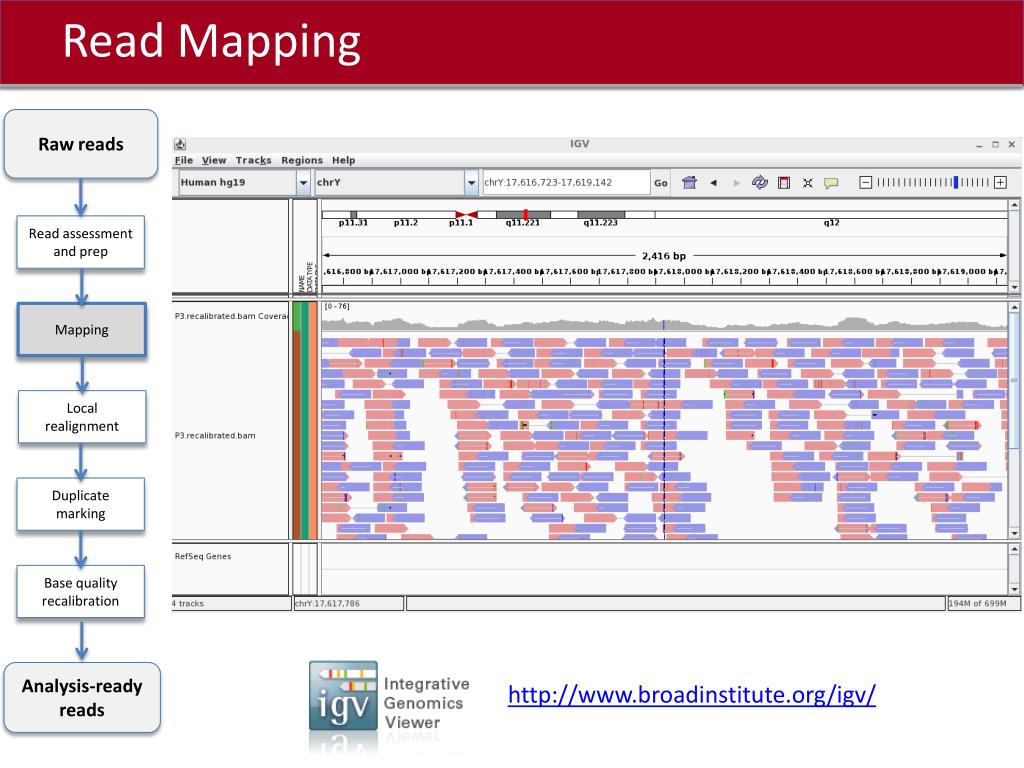Go forward with the right arrow icon
Screen dimensions: 1024x768
[737, 183]
